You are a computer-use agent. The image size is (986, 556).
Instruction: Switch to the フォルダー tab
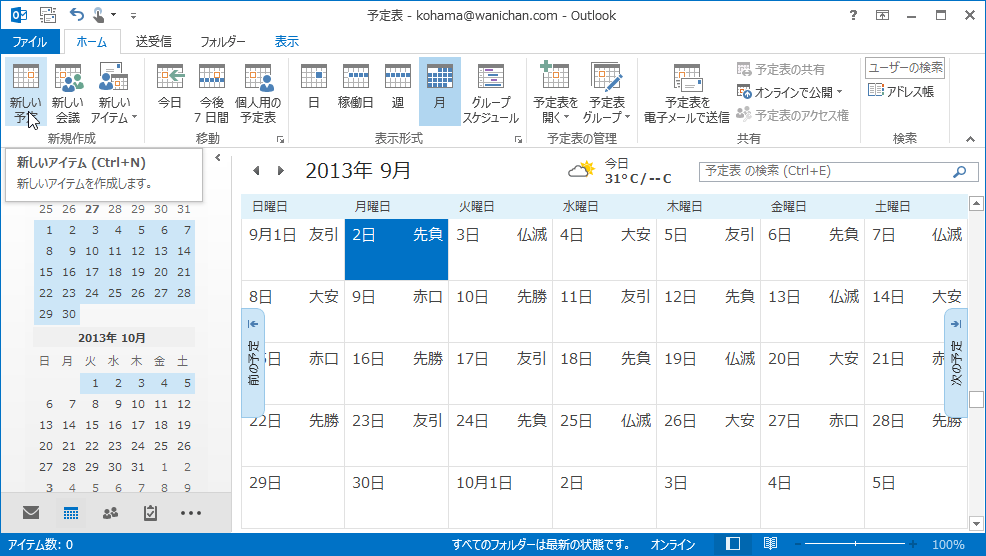click(x=223, y=42)
